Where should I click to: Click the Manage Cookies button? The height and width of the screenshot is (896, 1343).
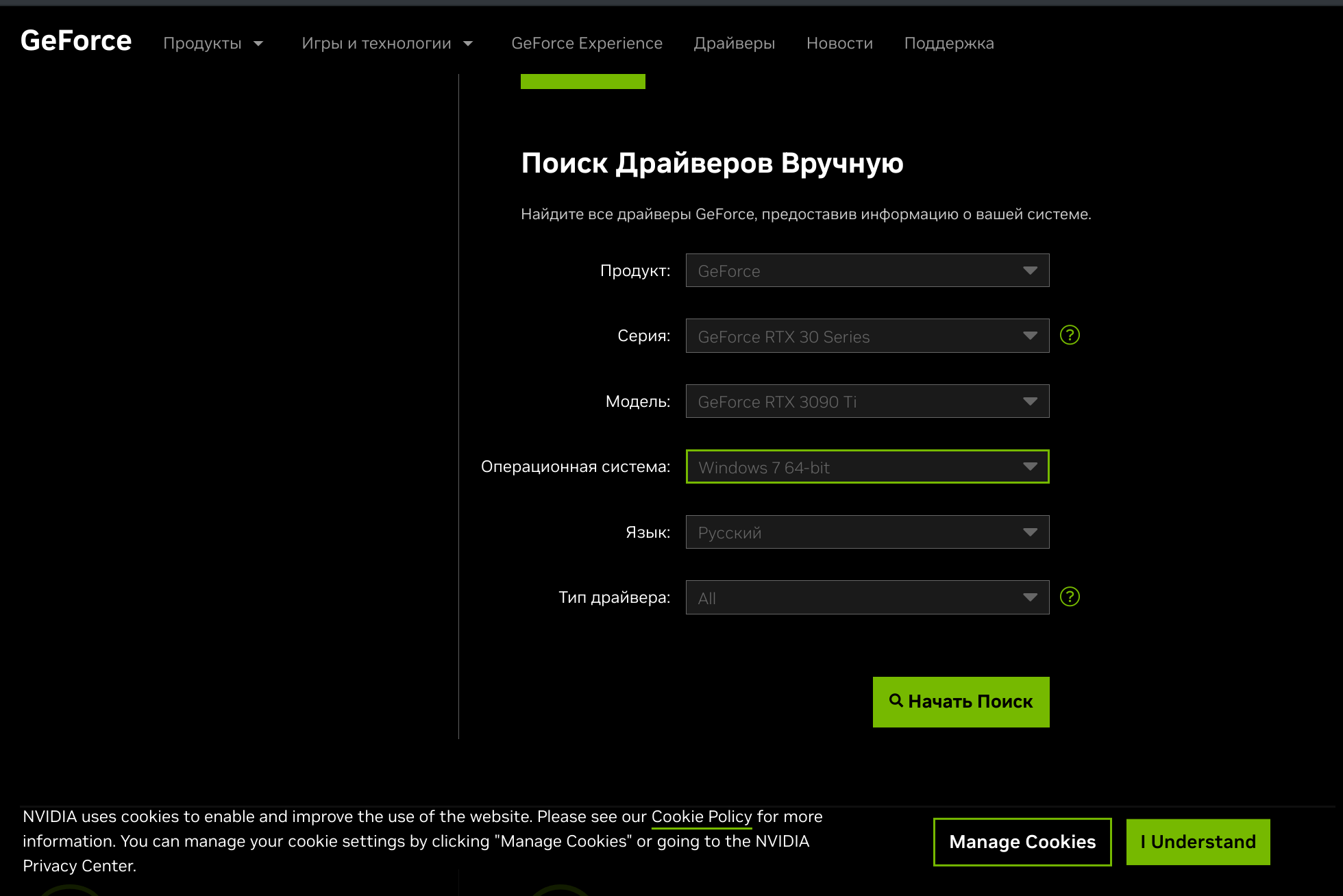(1022, 842)
